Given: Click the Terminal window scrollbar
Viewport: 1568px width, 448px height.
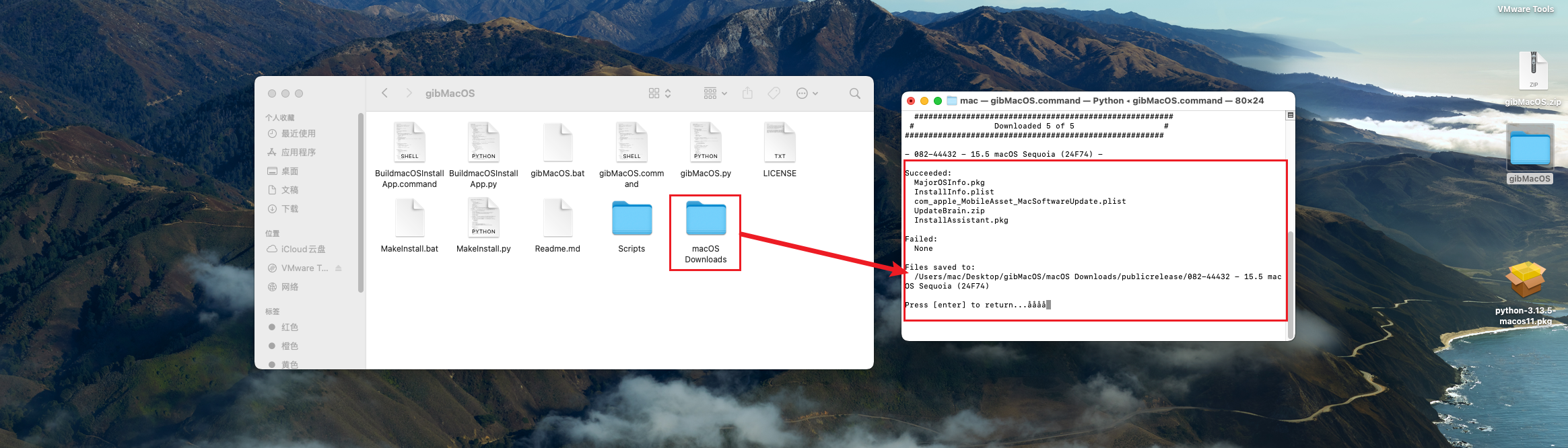Looking at the screenshot, I should 1290,285.
